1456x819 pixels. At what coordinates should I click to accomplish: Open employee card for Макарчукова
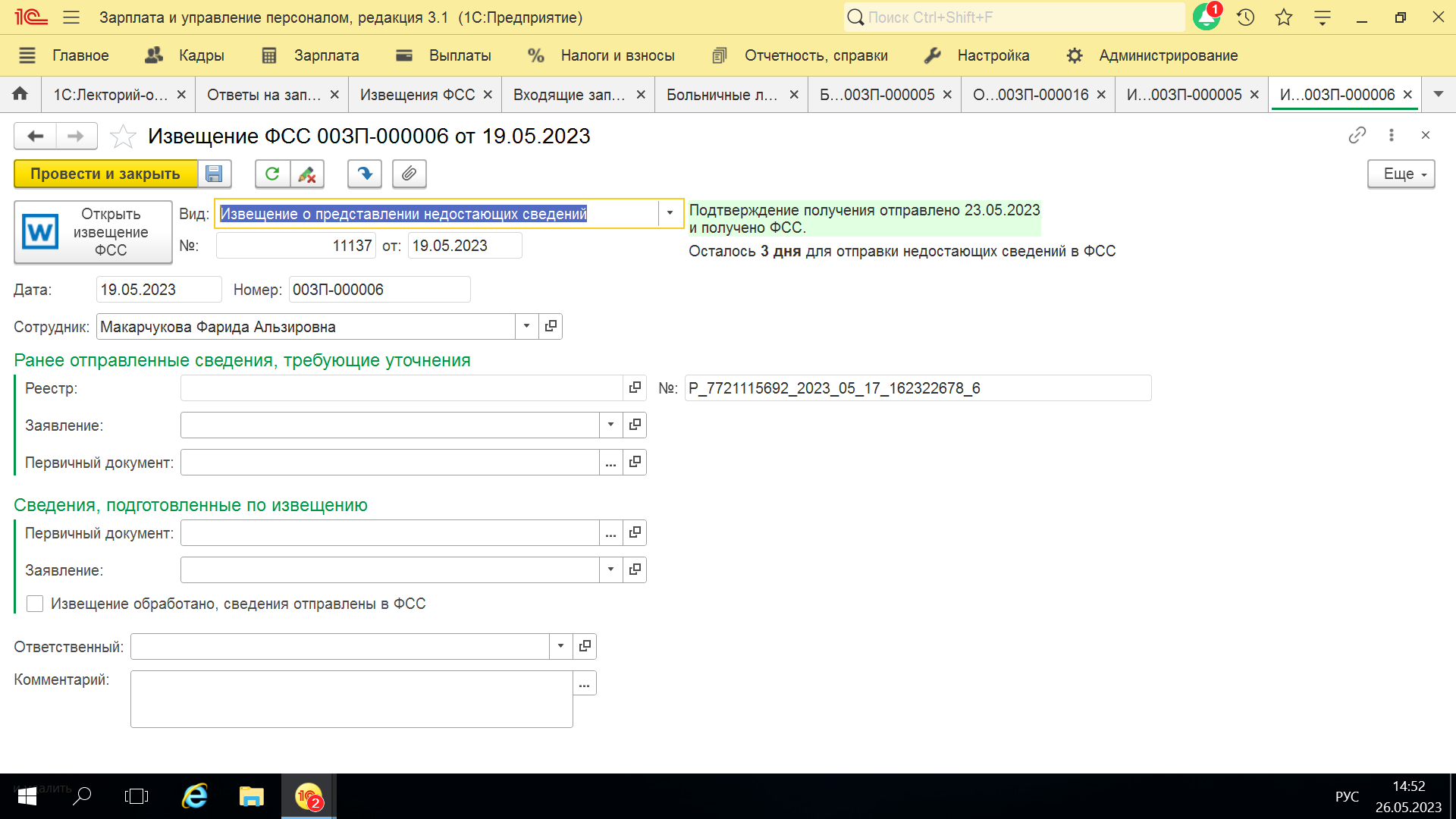click(x=551, y=327)
